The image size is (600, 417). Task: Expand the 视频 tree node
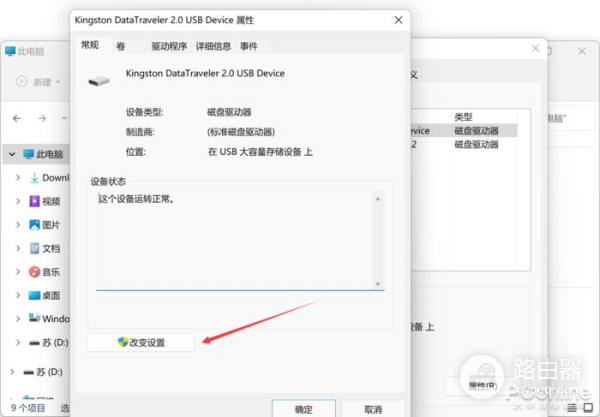pos(18,201)
